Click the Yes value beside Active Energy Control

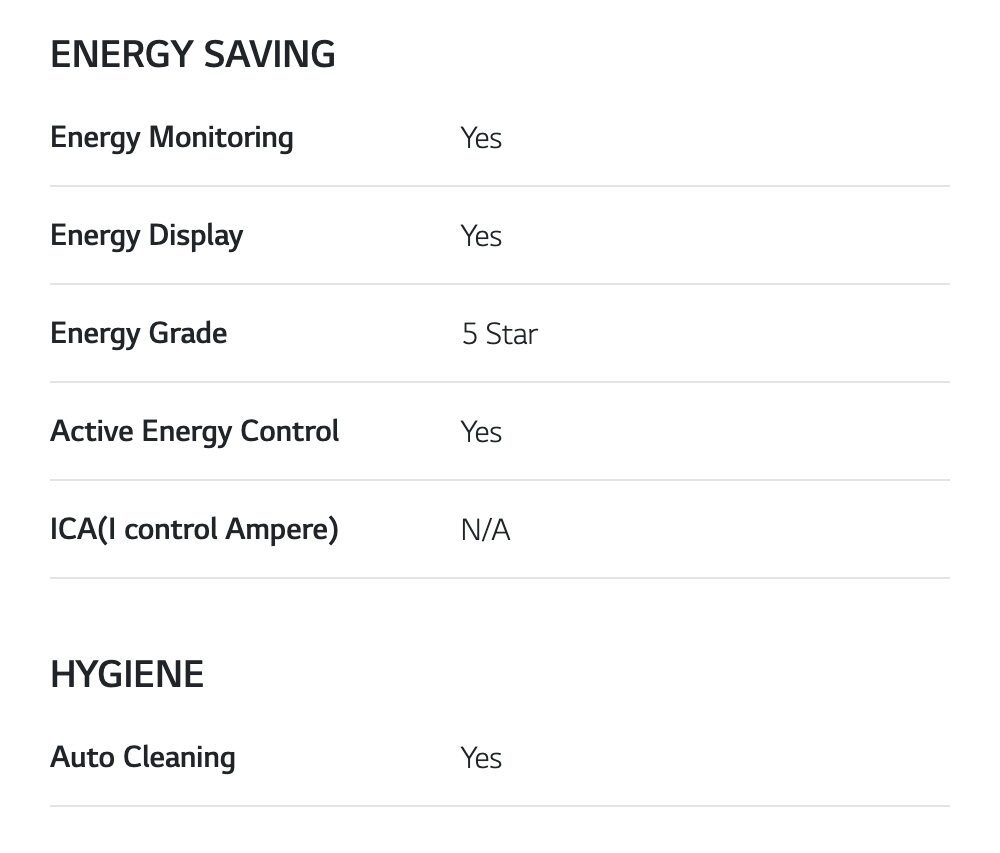[x=481, y=432]
